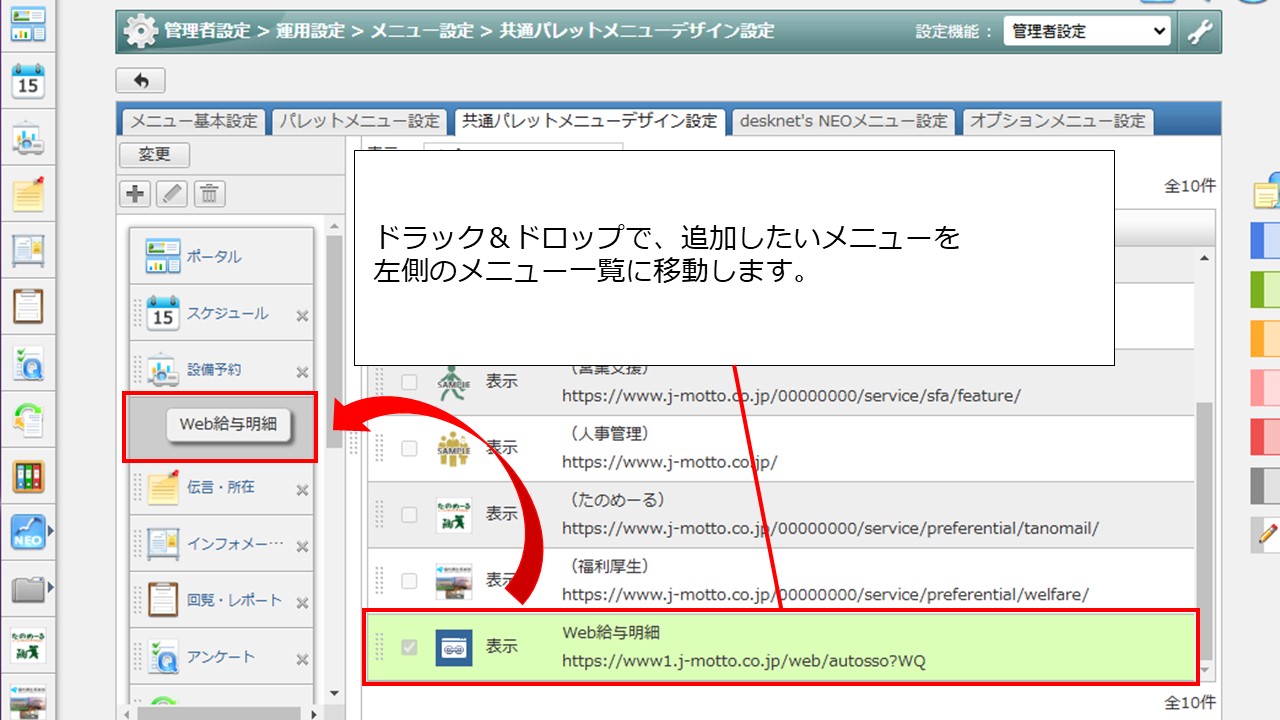Check the 人事管理 row checkbox
Viewport: 1280px width, 720px height.
(409, 448)
